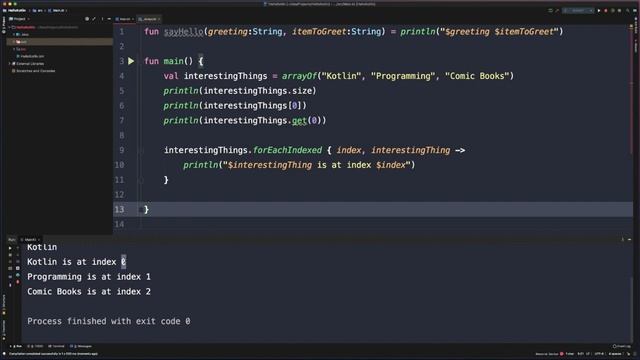Click the vertical Project tool button in the left strip
This screenshot has width=640, height=360.
pyautogui.click(x=4, y=24)
